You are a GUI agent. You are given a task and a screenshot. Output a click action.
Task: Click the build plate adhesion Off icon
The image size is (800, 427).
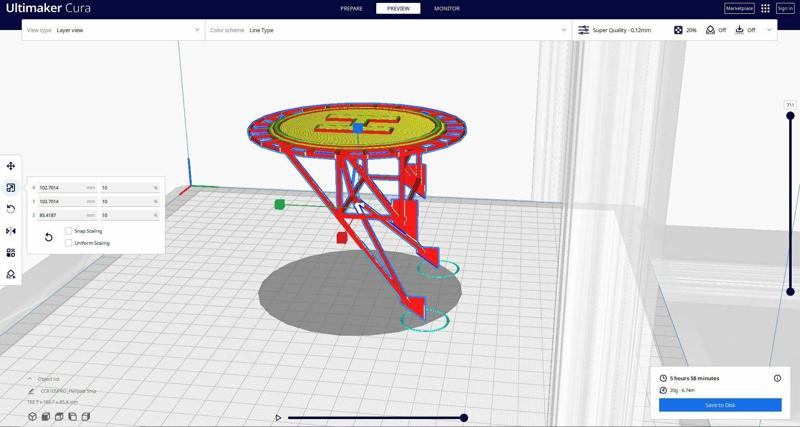click(739, 30)
